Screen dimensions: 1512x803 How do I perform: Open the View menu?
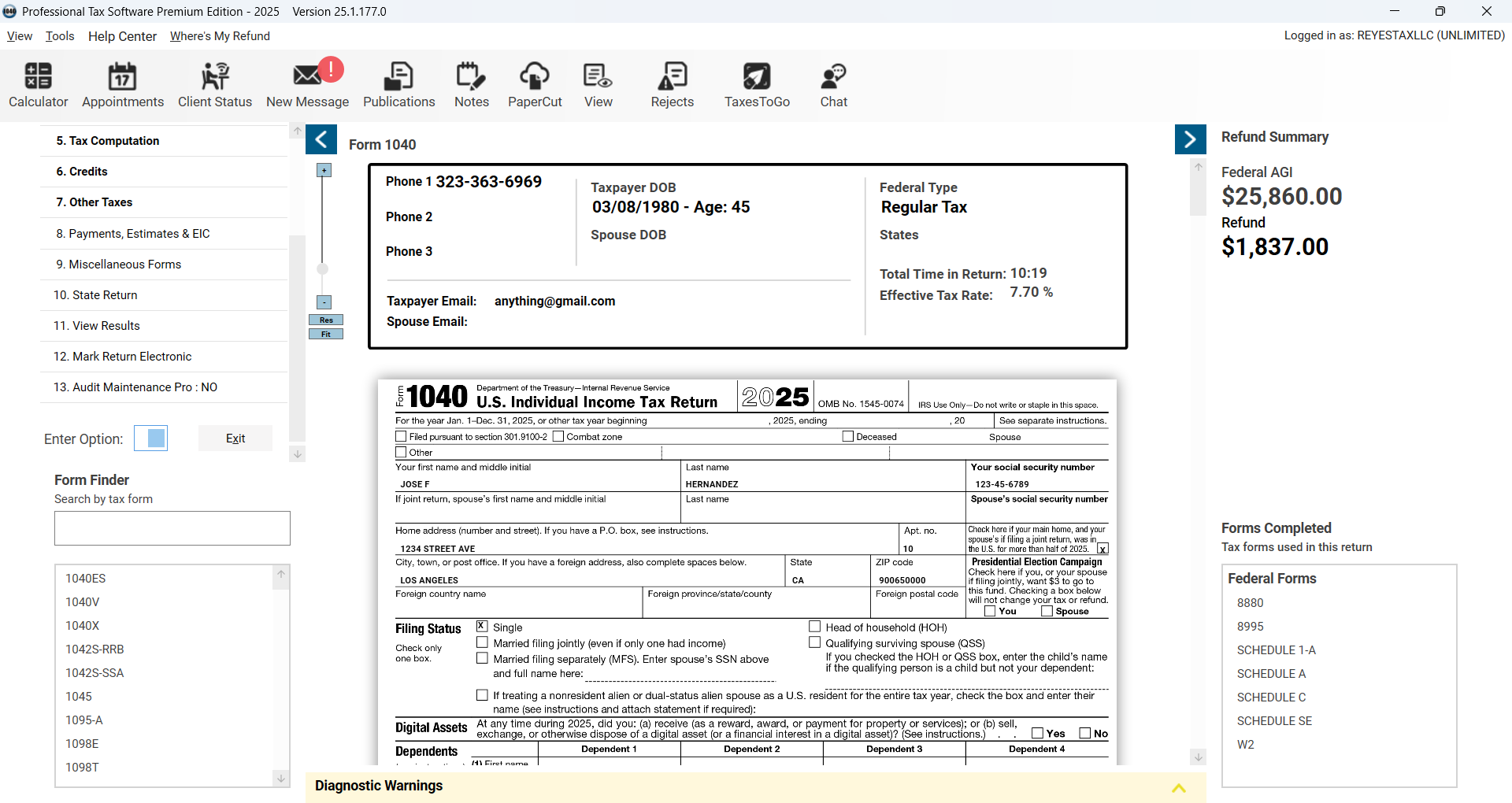pos(20,36)
